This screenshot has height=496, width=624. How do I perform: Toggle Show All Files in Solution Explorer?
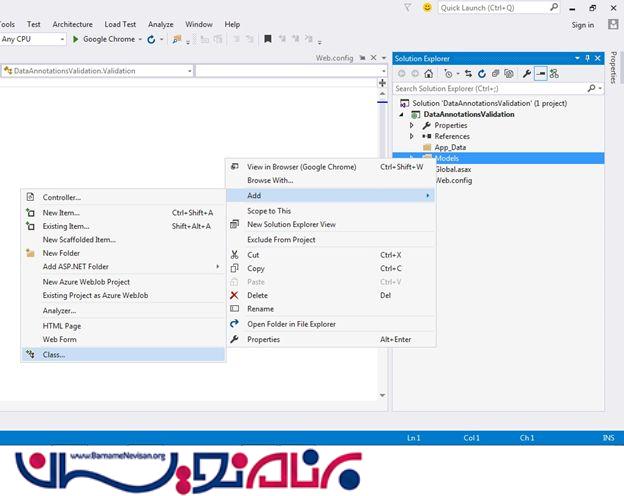point(511,74)
